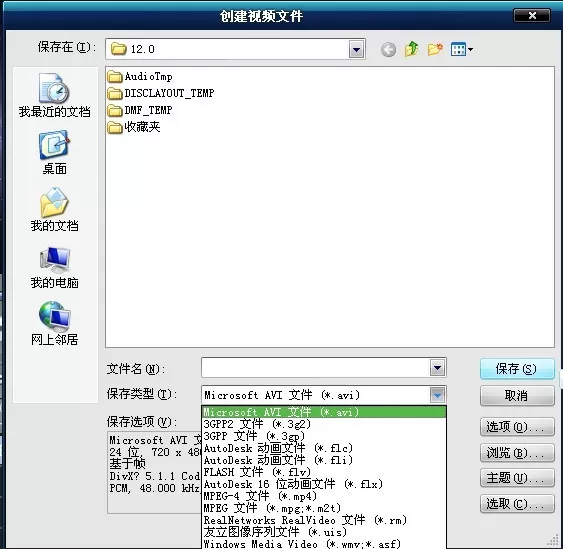563x549 pixels.
Task: Select the DMF_TEMP folder
Action: pos(140,110)
